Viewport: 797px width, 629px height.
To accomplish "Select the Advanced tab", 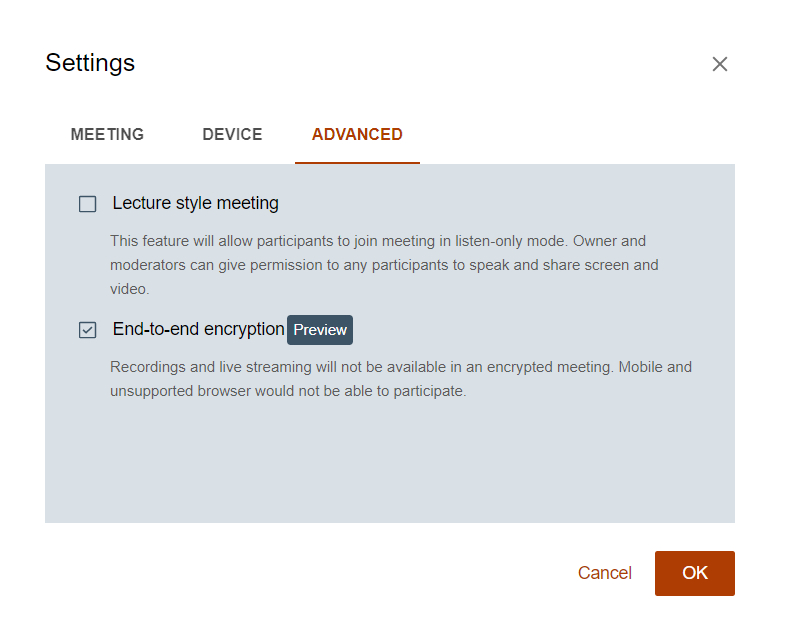I will pyautogui.click(x=357, y=135).
